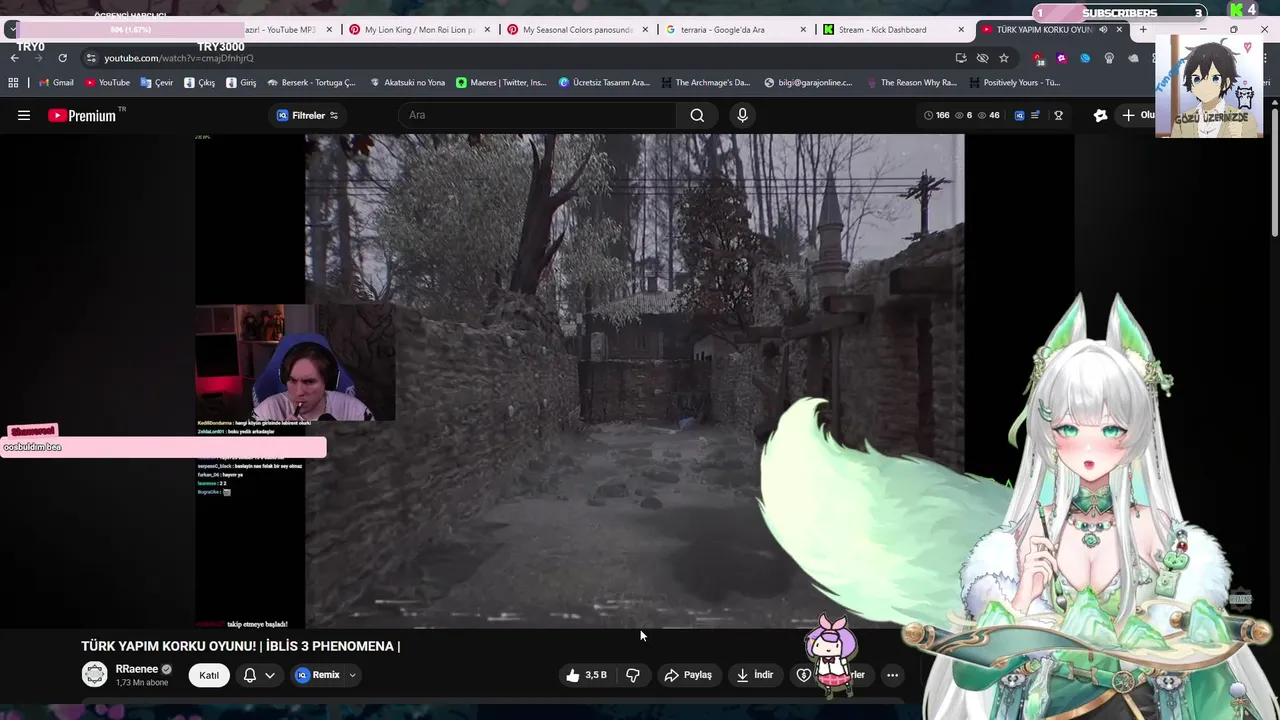The width and height of the screenshot is (1280, 720).
Task: Click the browser back arrow
Action: coord(14,58)
